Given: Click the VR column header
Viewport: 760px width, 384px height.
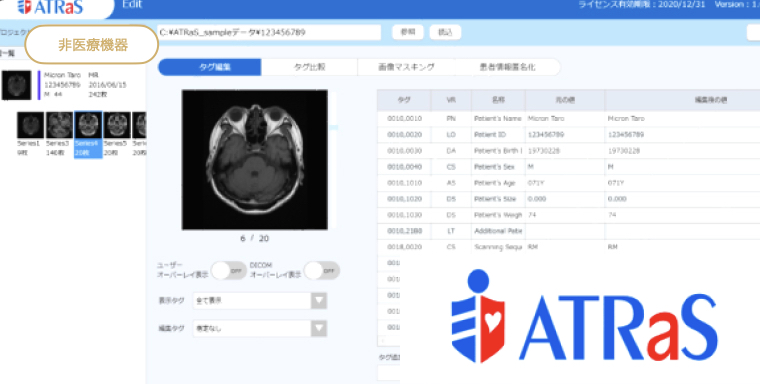Looking at the screenshot, I should pos(451,100).
